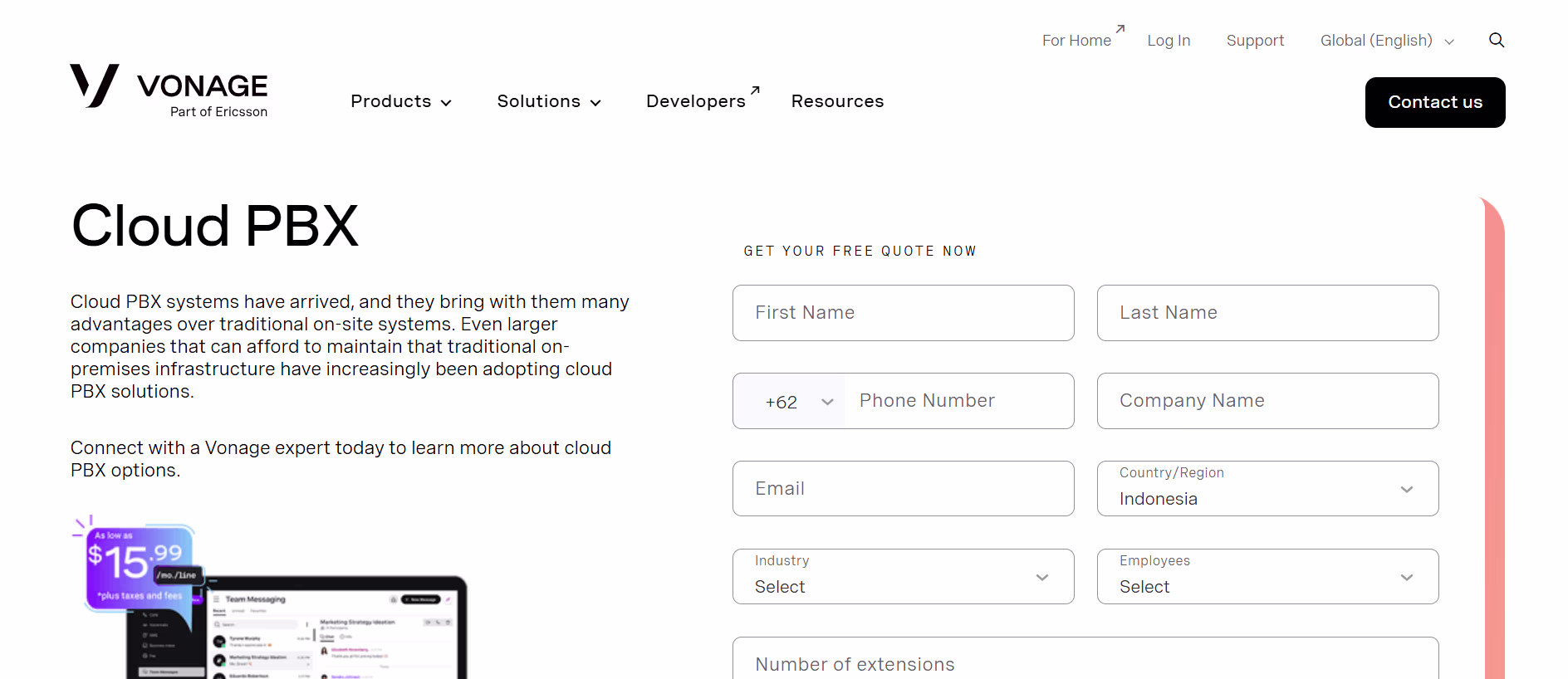Expand the Products menu

tap(401, 101)
